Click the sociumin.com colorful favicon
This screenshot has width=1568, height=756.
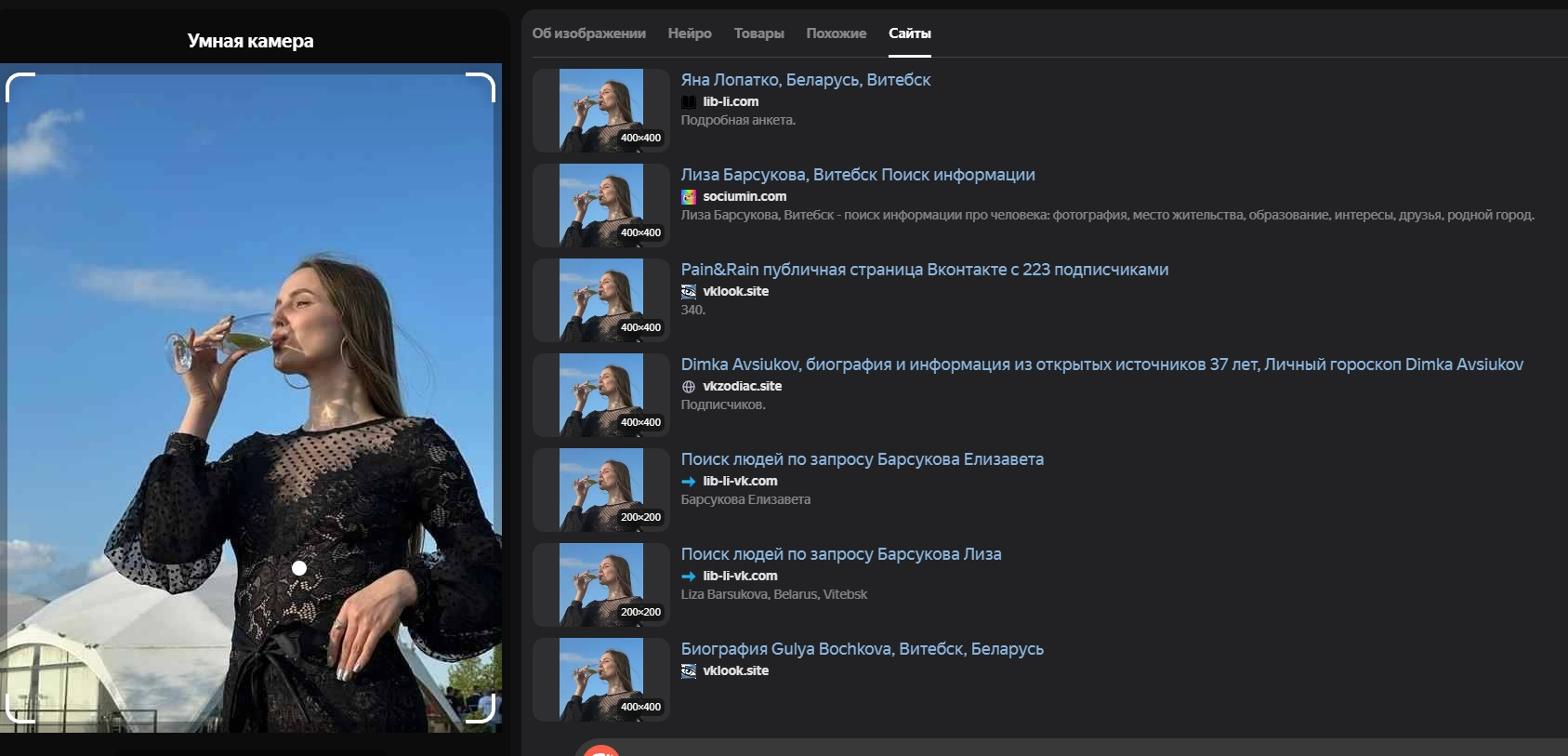click(x=688, y=197)
